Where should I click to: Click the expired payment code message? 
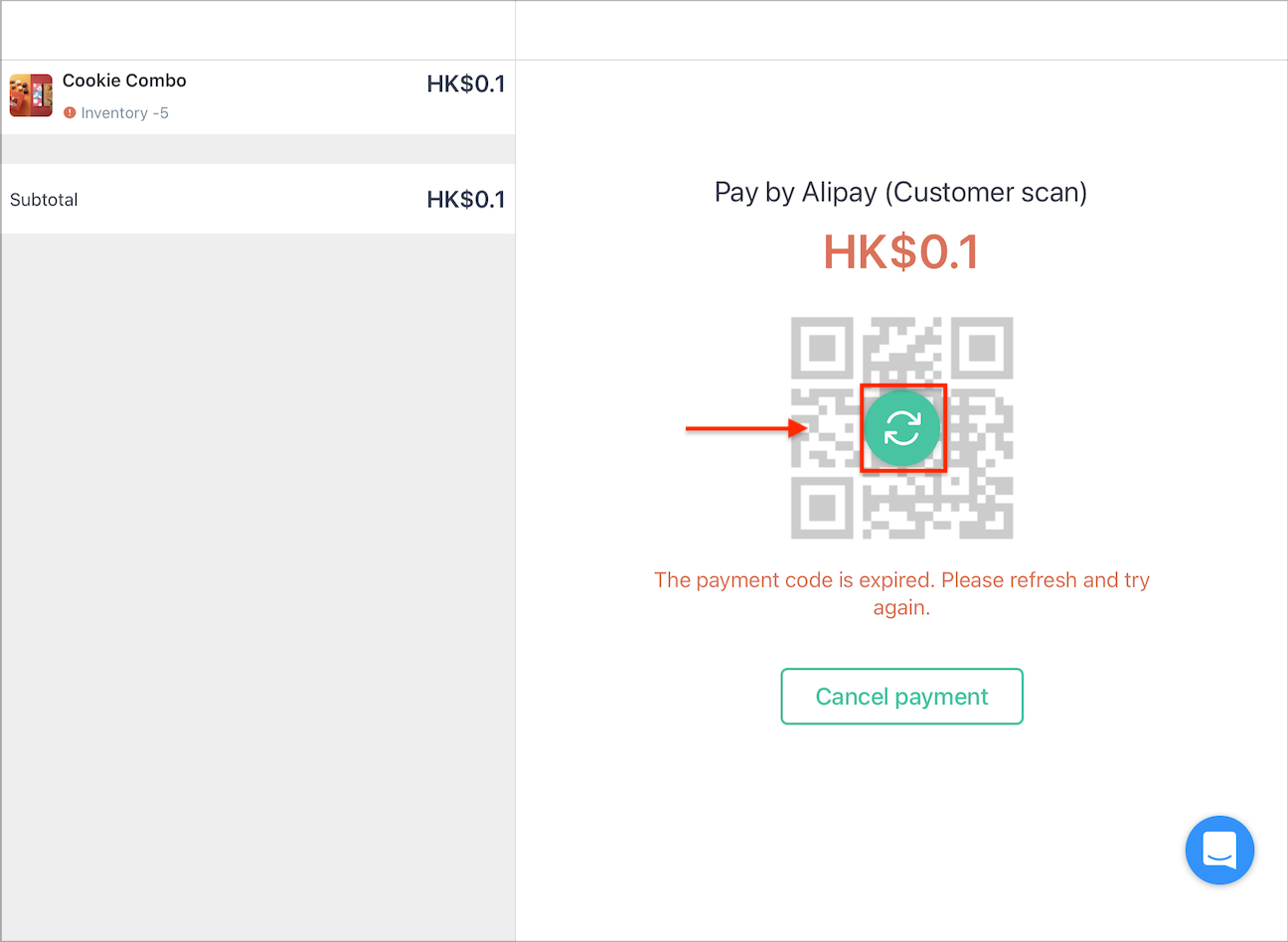901,593
